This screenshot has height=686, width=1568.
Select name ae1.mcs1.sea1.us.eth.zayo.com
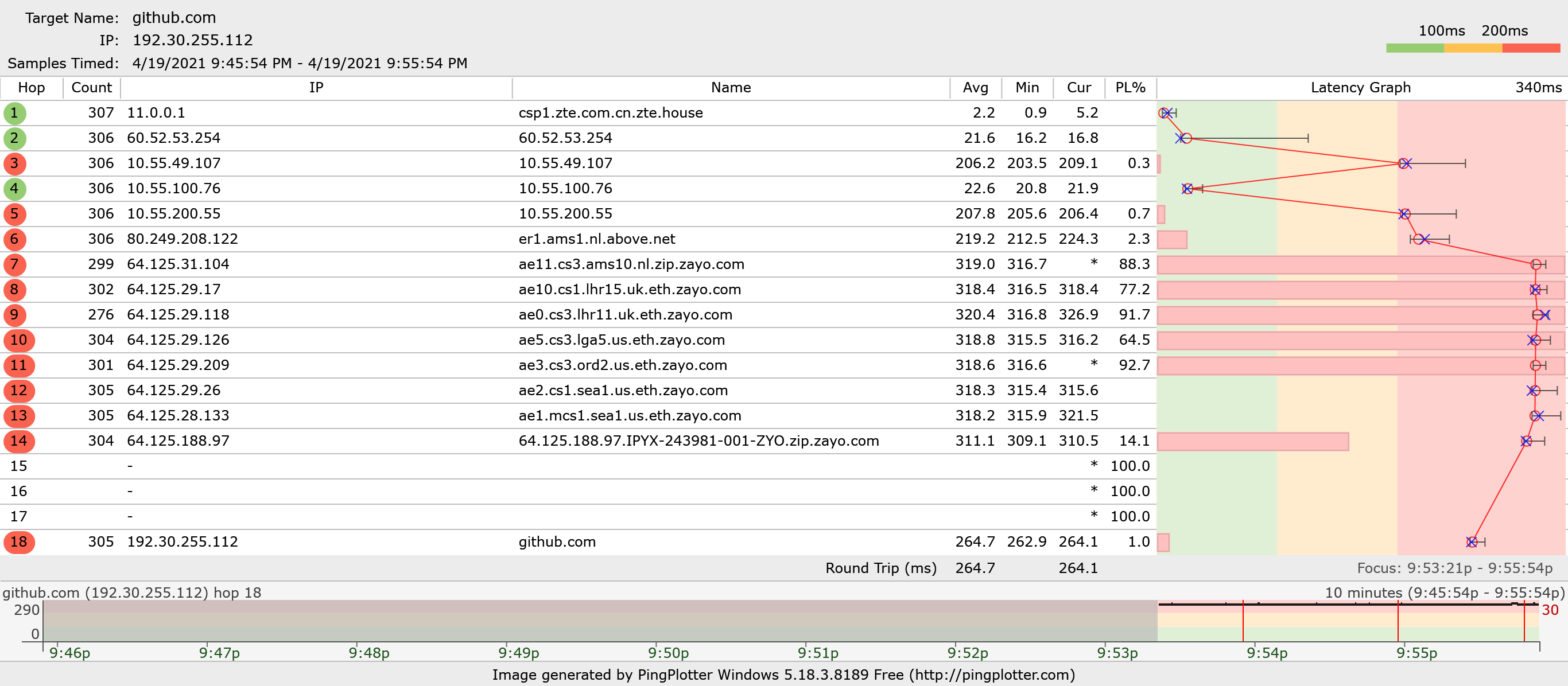click(x=630, y=416)
